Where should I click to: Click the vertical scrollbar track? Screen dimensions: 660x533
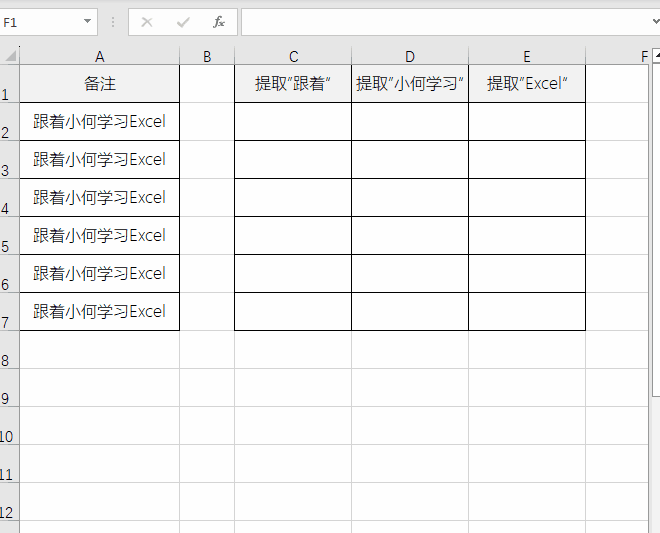pos(656,463)
